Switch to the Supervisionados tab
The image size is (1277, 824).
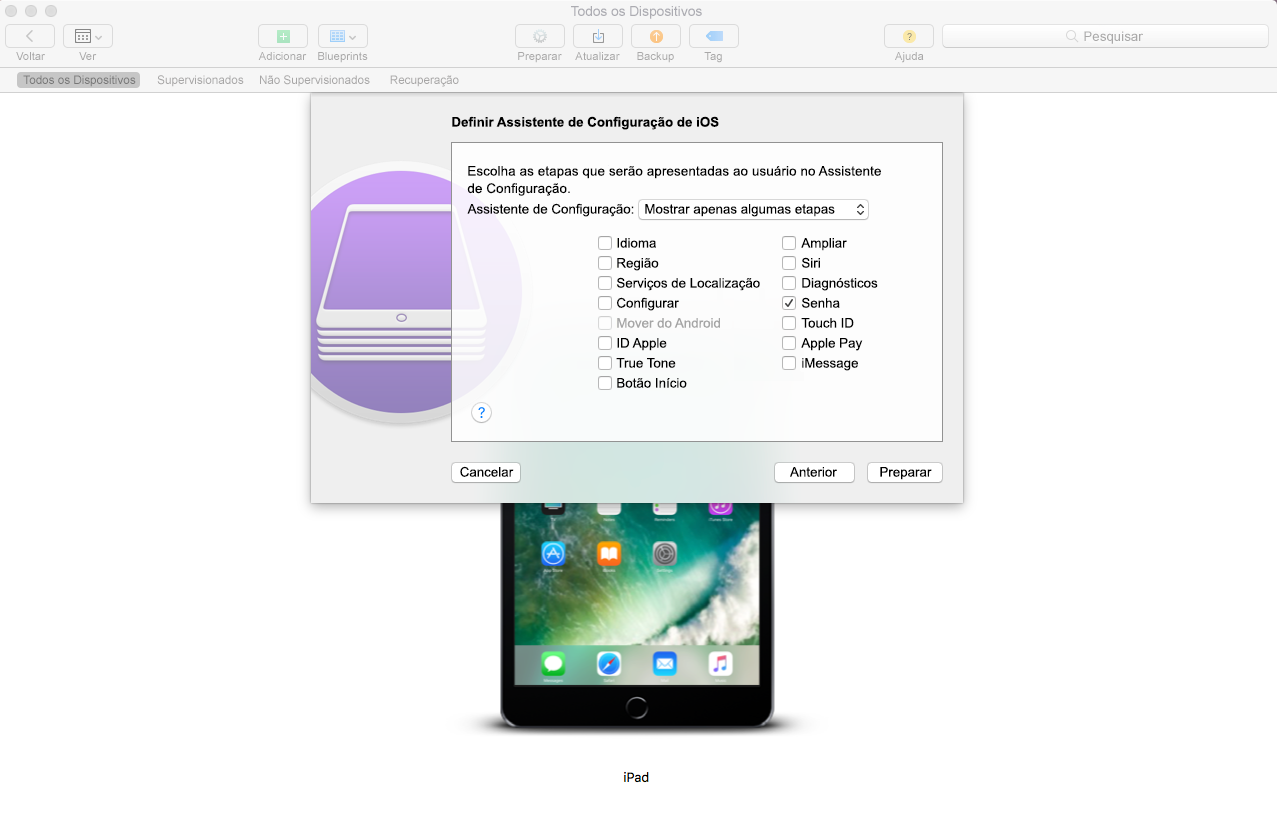pyautogui.click(x=200, y=80)
